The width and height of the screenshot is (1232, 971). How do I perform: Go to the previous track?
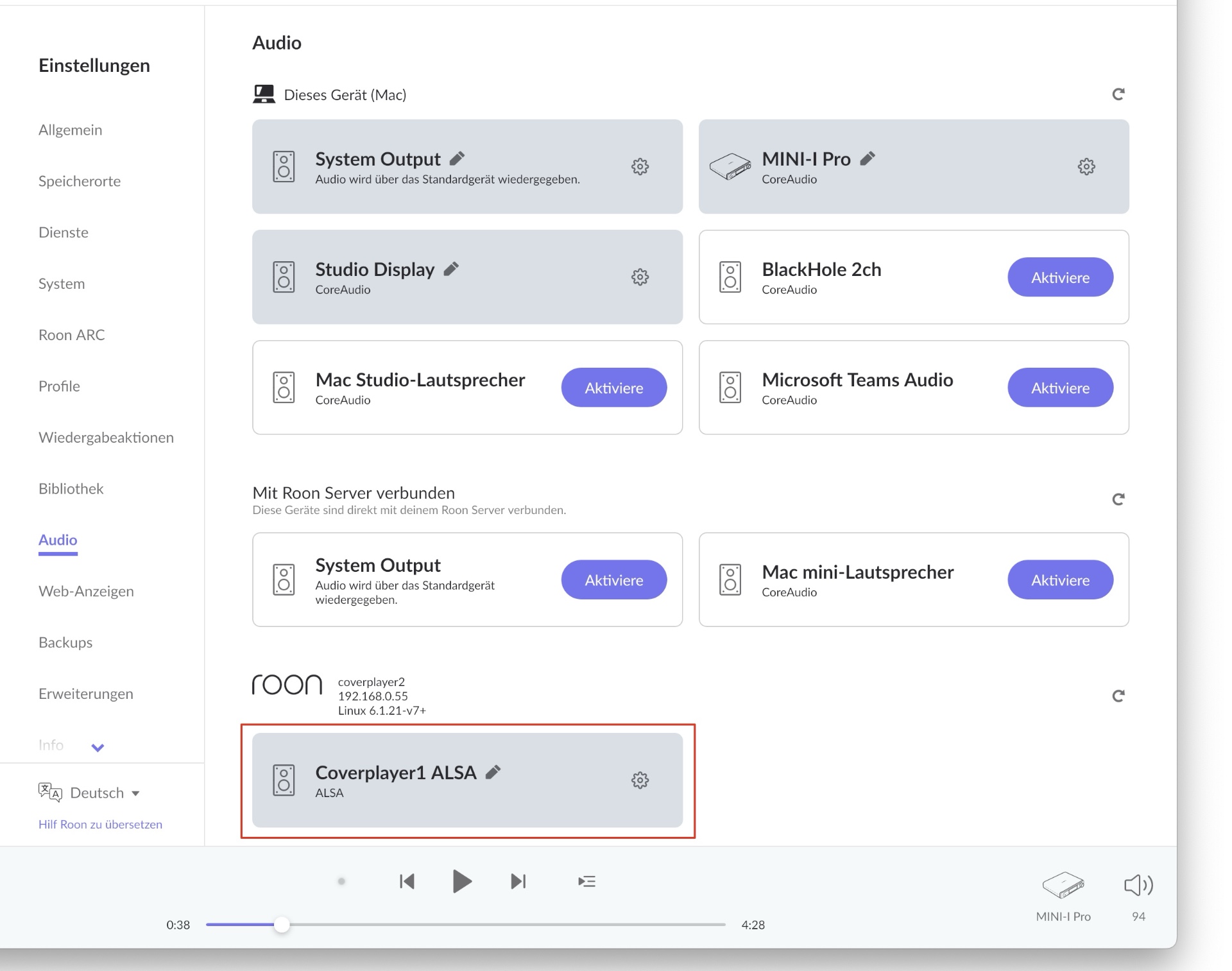pyautogui.click(x=407, y=881)
